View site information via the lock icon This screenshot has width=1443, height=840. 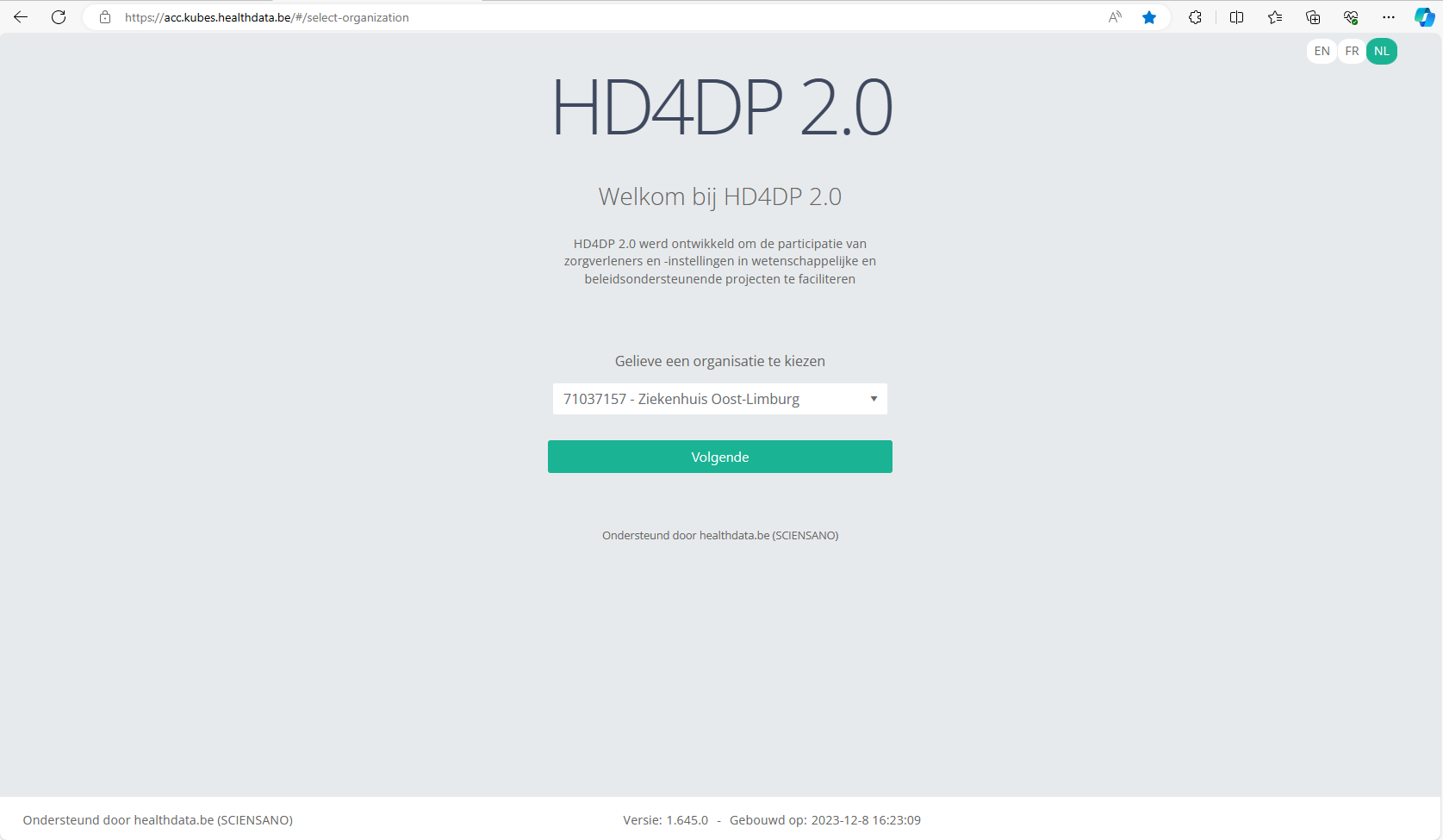(105, 17)
